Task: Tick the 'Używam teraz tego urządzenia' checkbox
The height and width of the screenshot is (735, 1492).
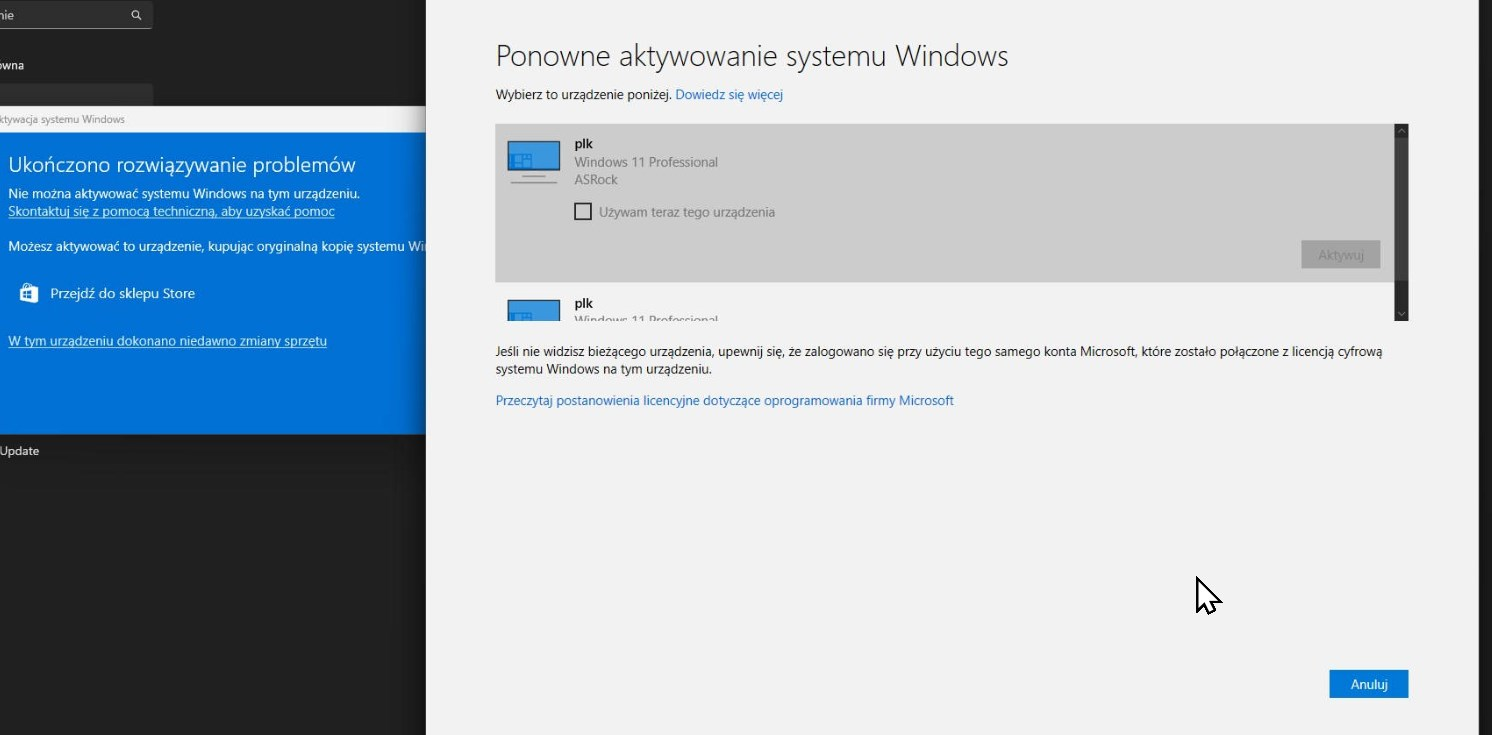Action: 583,212
